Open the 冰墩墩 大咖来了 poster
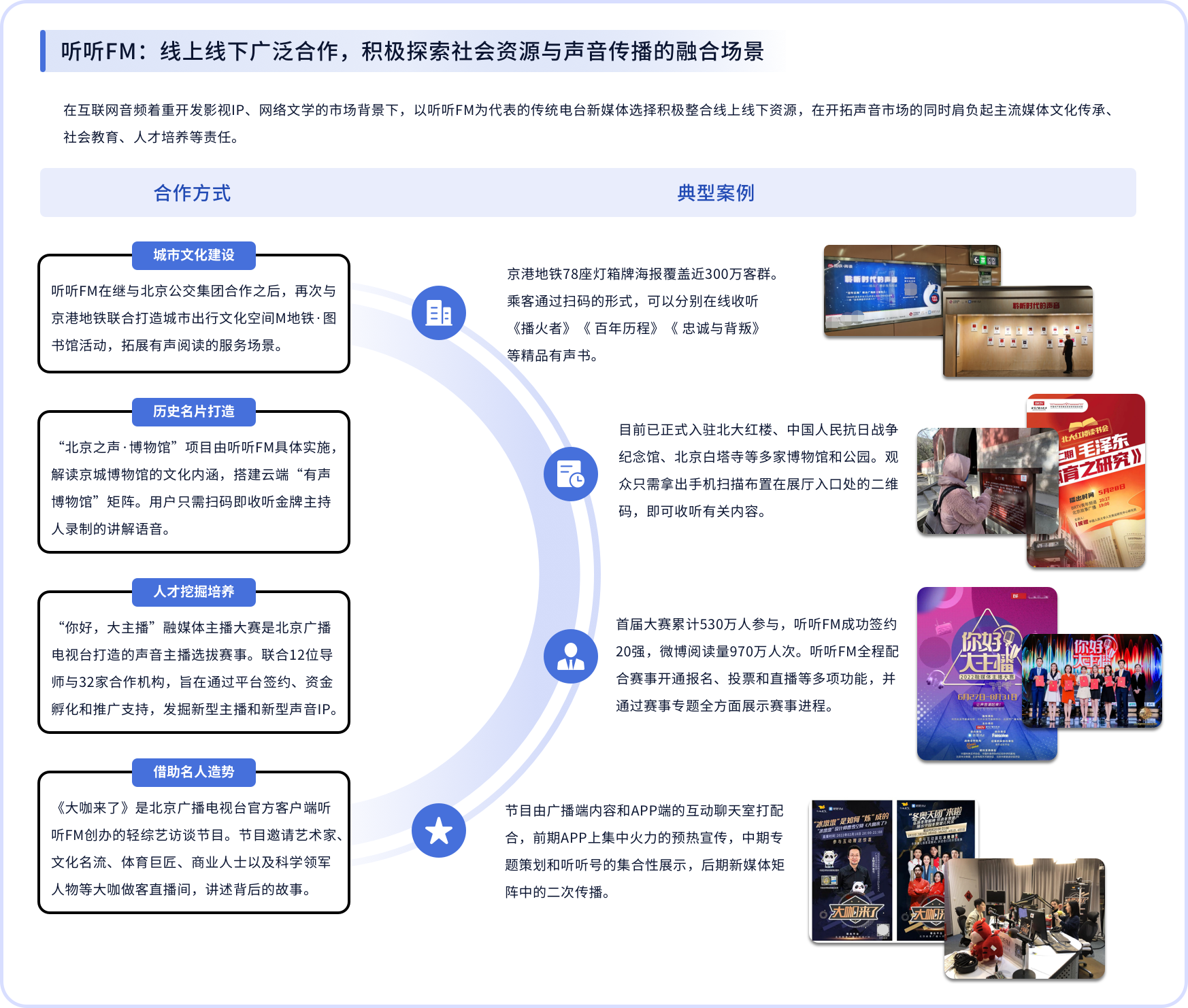The image size is (1188, 1008). [852, 871]
